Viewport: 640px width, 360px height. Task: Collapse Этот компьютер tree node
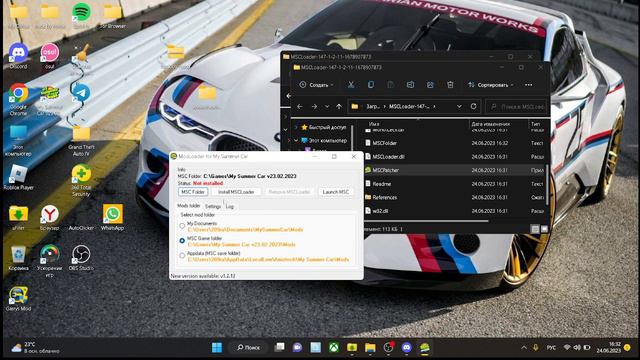(x=296, y=140)
